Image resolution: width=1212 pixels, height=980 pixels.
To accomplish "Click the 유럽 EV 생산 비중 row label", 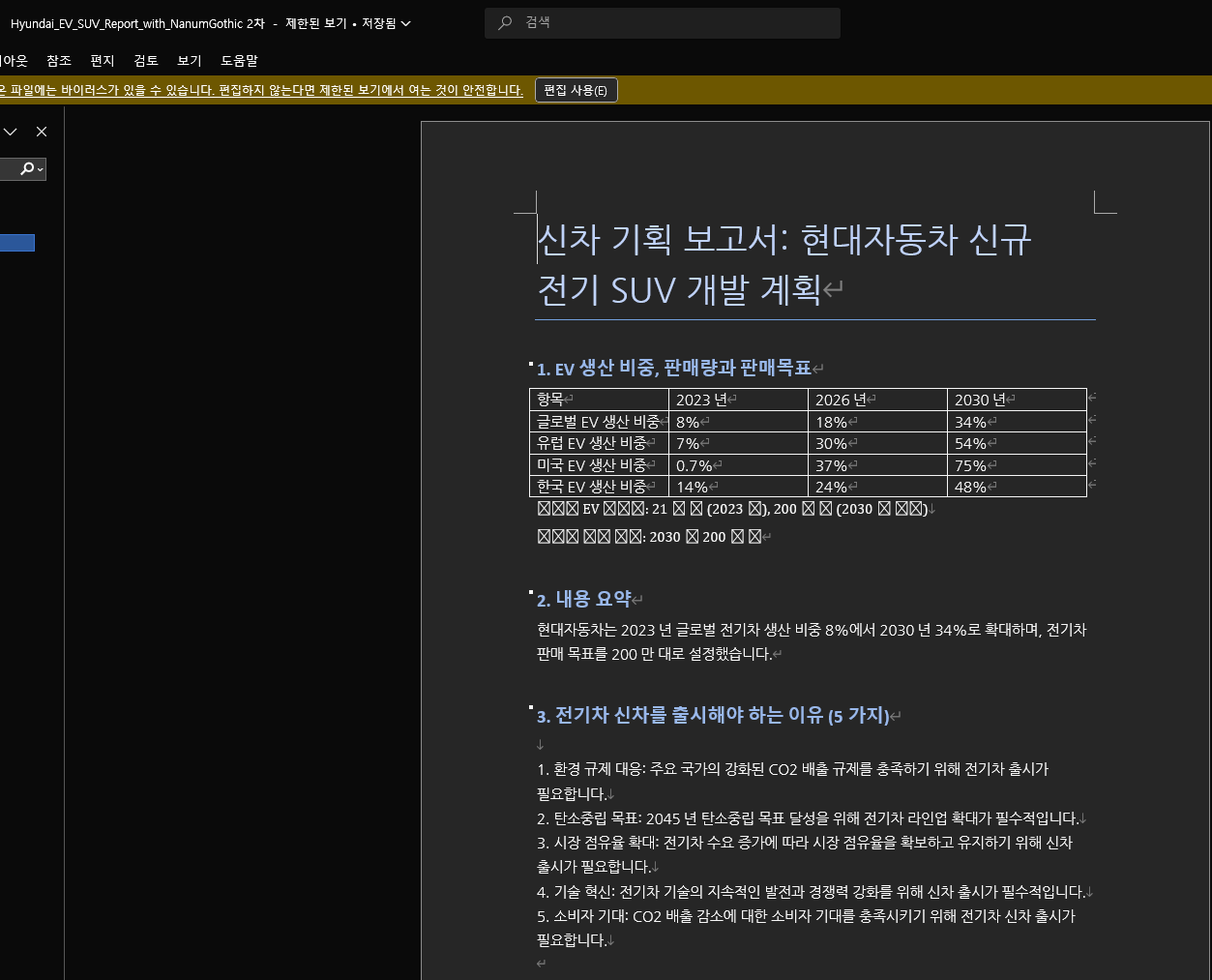I will 599,443.
